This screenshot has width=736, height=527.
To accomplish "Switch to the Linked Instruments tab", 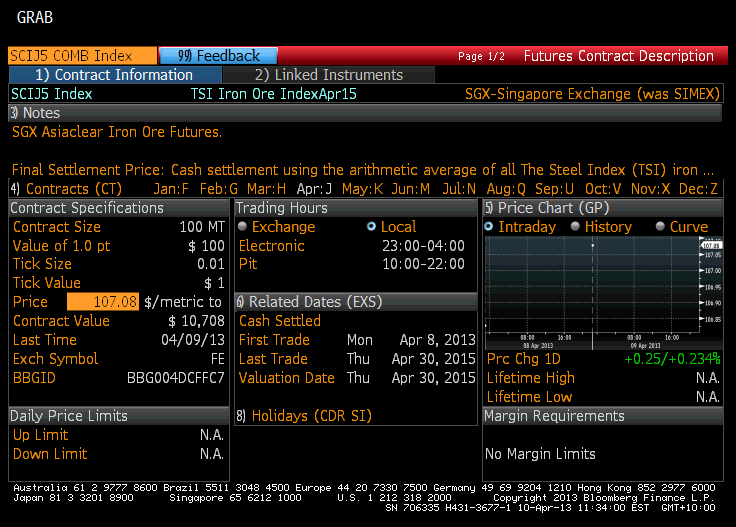I will click(x=329, y=75).
